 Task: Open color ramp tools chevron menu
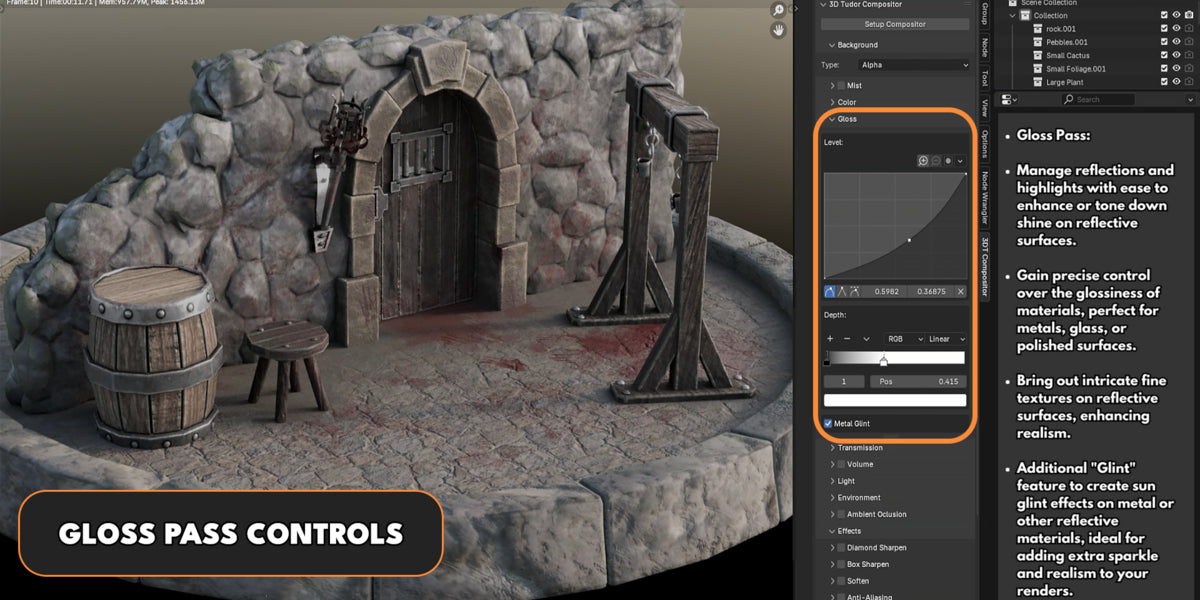[x=866, y=339]
